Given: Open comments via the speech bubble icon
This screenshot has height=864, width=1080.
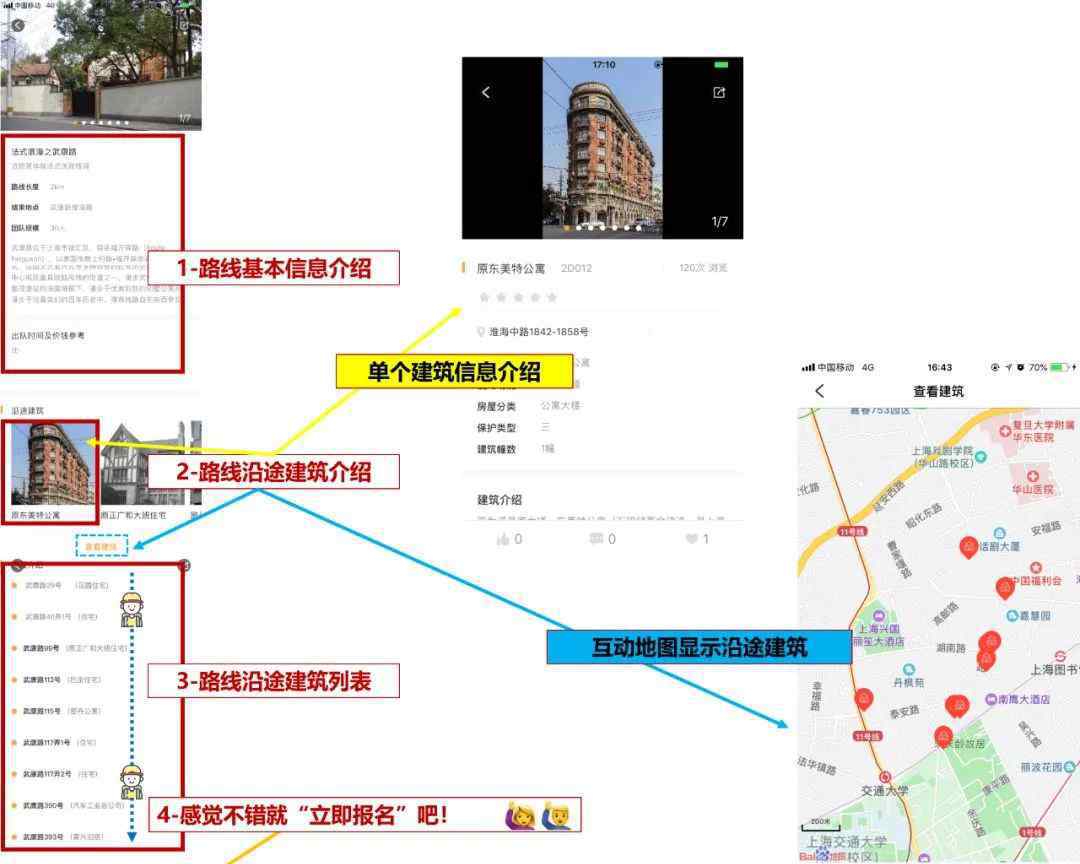Looking at the screenshot, I should coord(596,538).
